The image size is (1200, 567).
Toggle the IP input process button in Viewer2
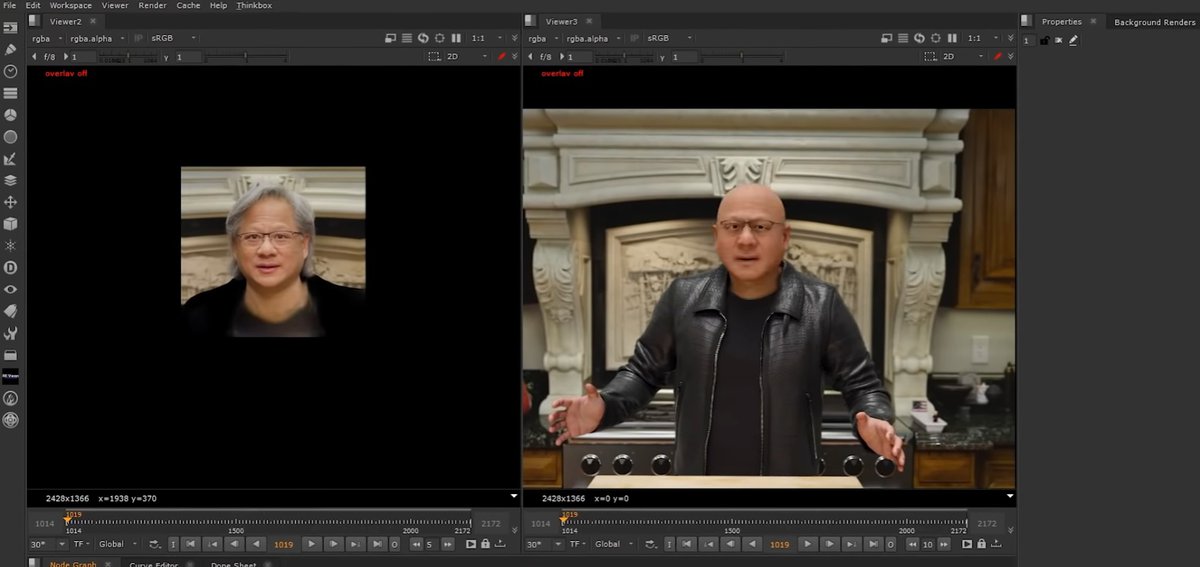click(139, 38)
